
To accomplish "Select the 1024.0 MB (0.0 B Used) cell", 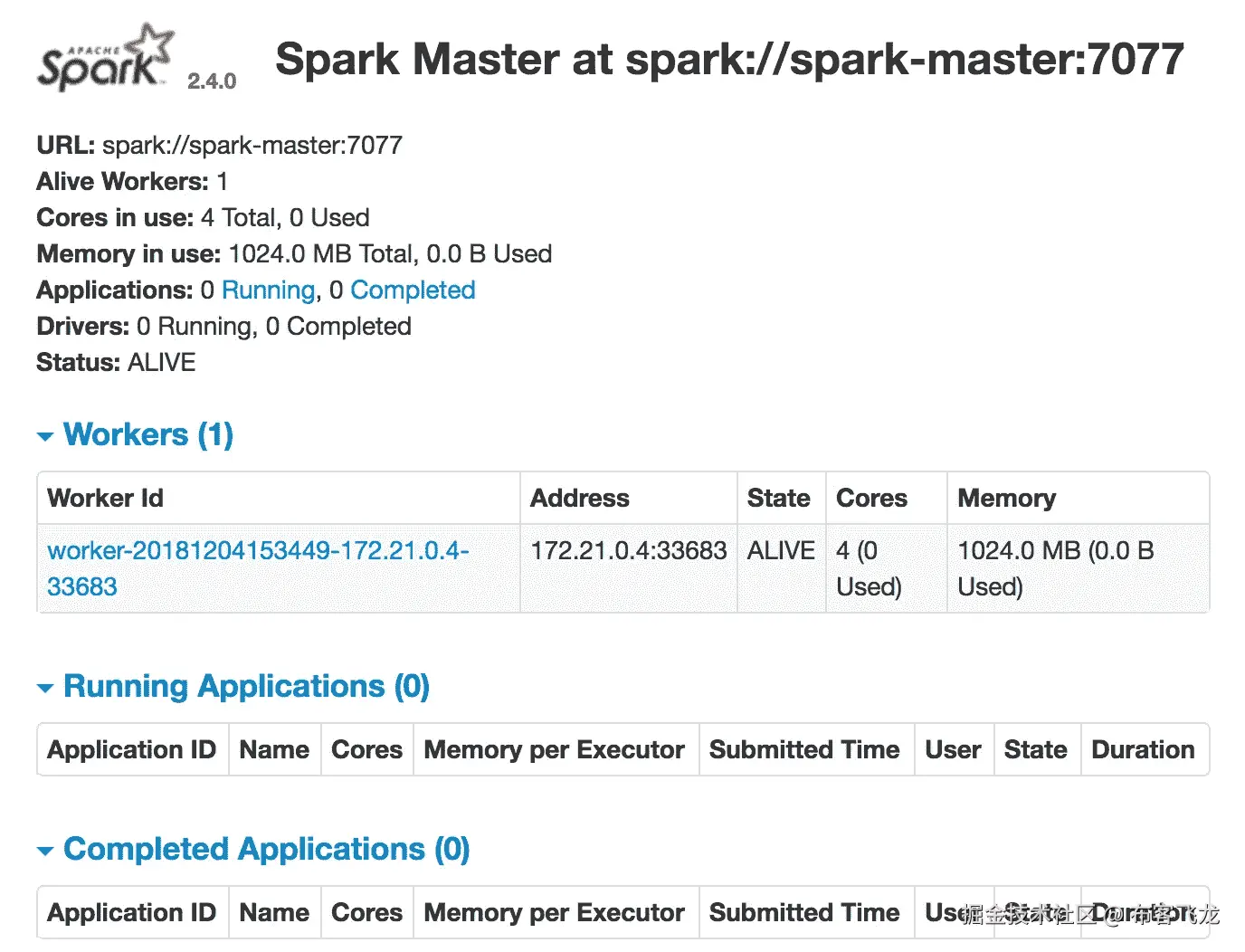I will tap(1079, 568).
